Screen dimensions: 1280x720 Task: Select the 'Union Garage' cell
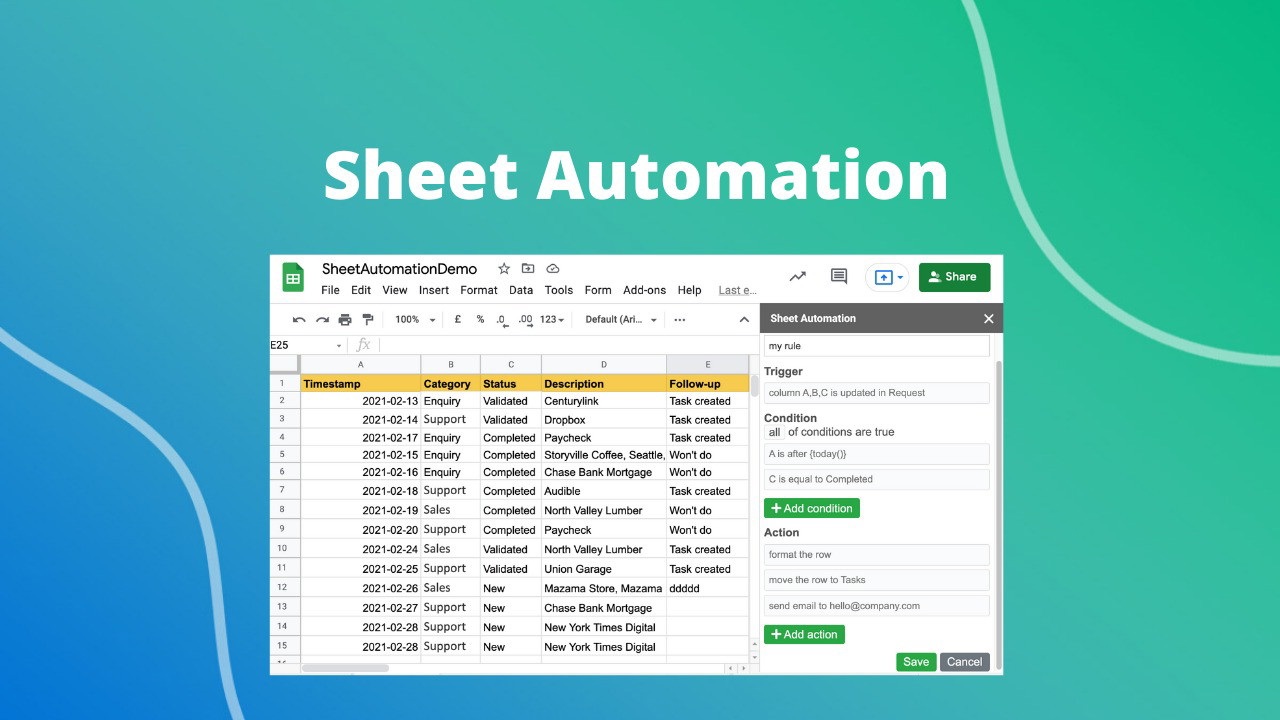[604, 568]
